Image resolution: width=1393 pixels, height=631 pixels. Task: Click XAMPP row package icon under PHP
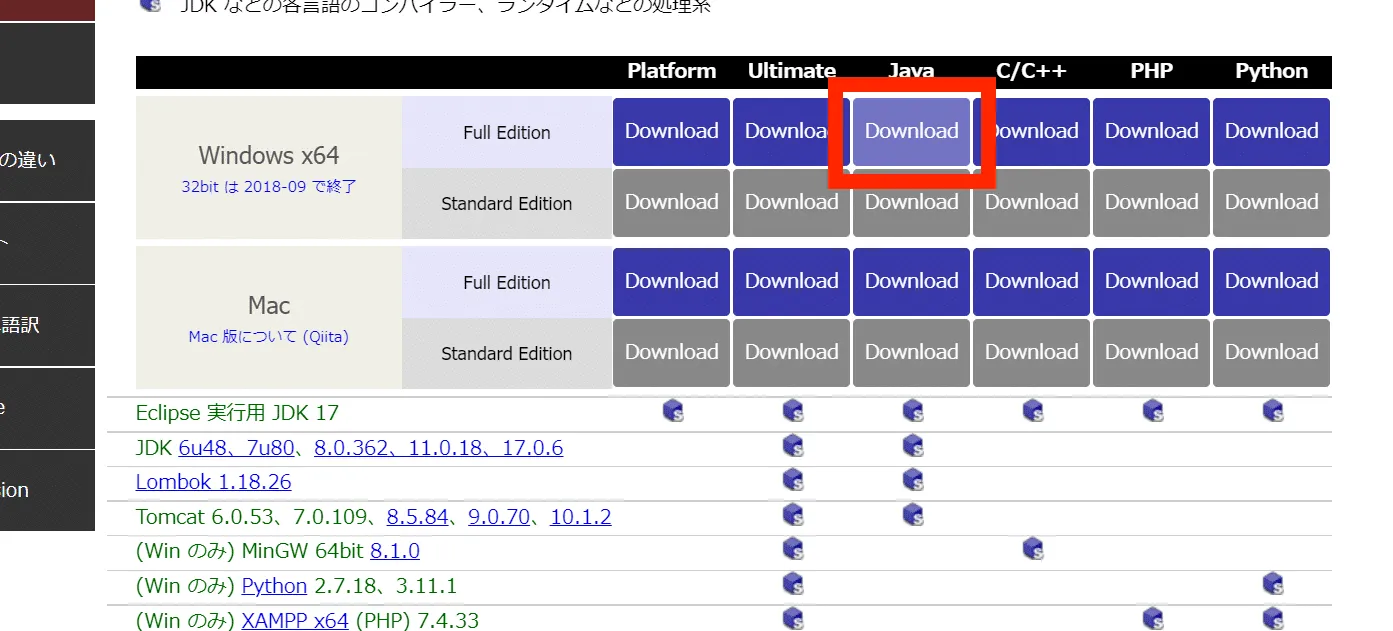point(1153,618)
